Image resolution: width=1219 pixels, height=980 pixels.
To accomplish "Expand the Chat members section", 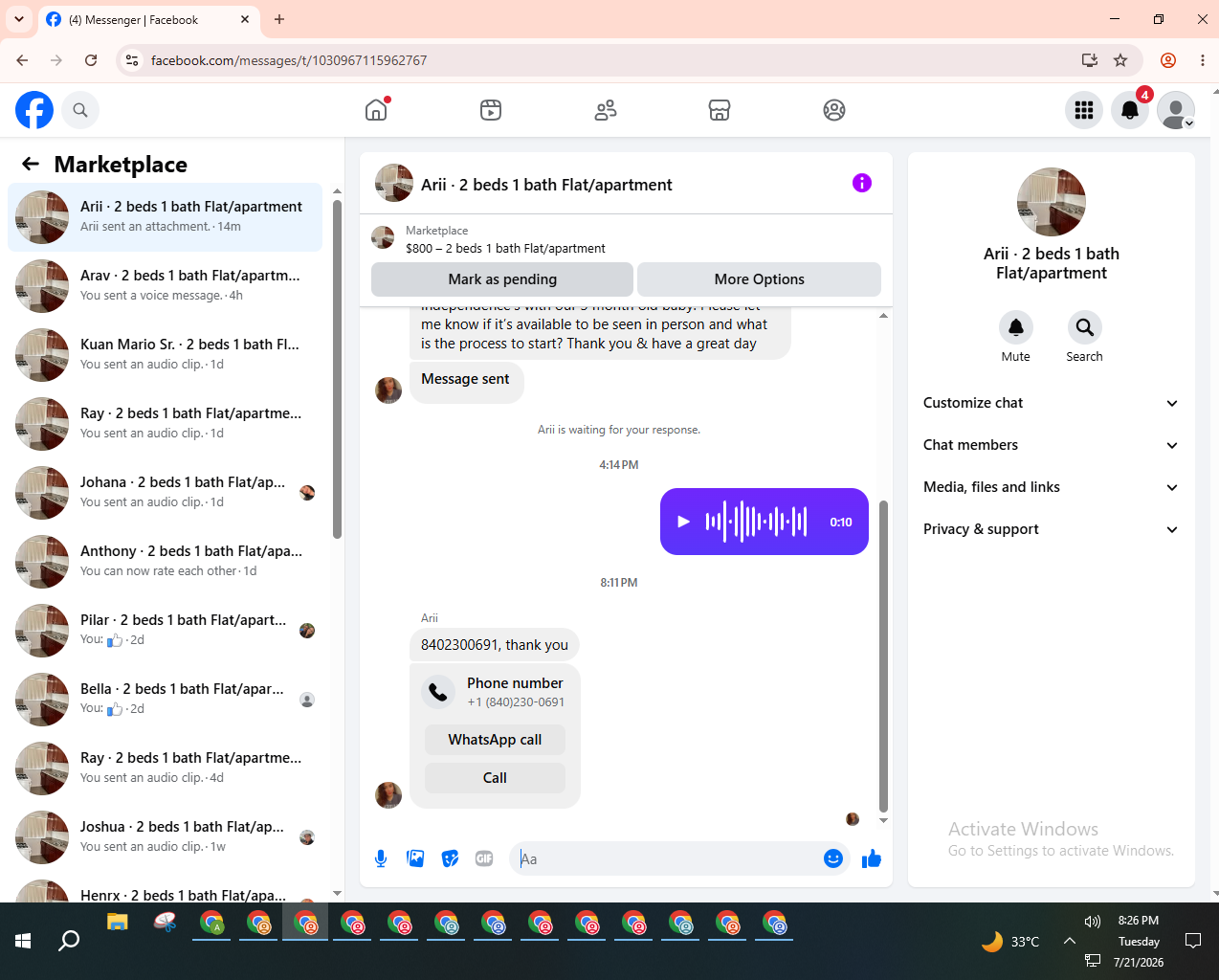I will click(1051, 445).
